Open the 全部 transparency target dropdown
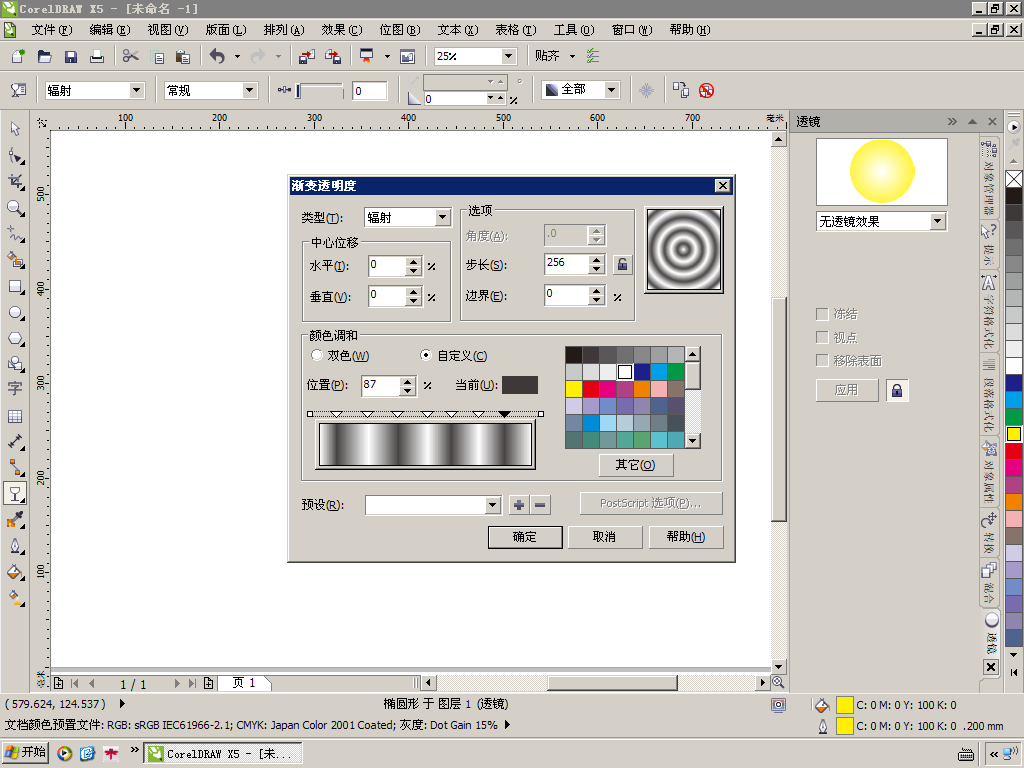Screen dimensions: 1024x768 click(x=611, y=89)
